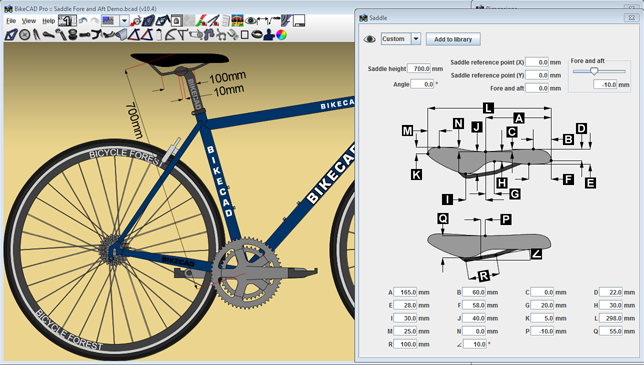Open the wheel component icon
Viewport: 644px width, 365px height.
click(25, 35)
